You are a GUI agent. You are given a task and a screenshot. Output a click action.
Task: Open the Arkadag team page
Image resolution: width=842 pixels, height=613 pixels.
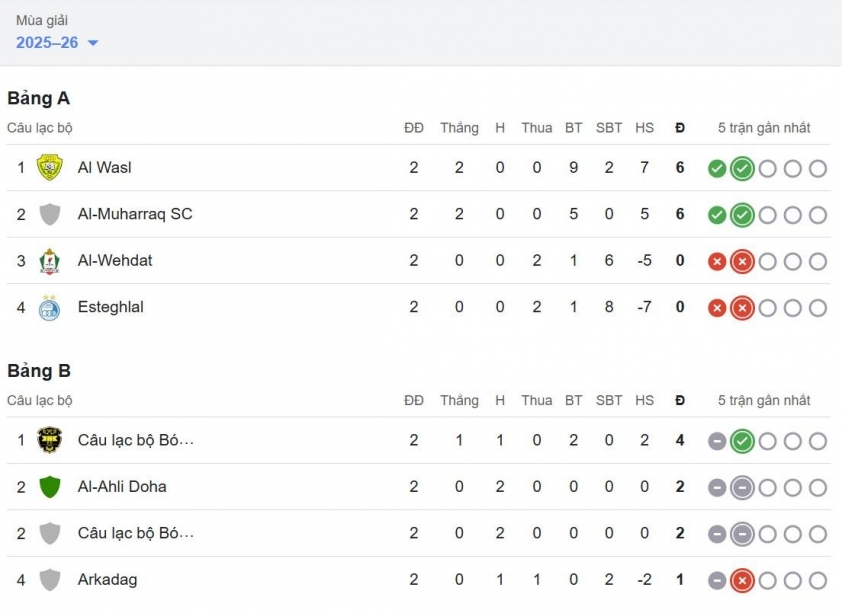tap(107, 580)
